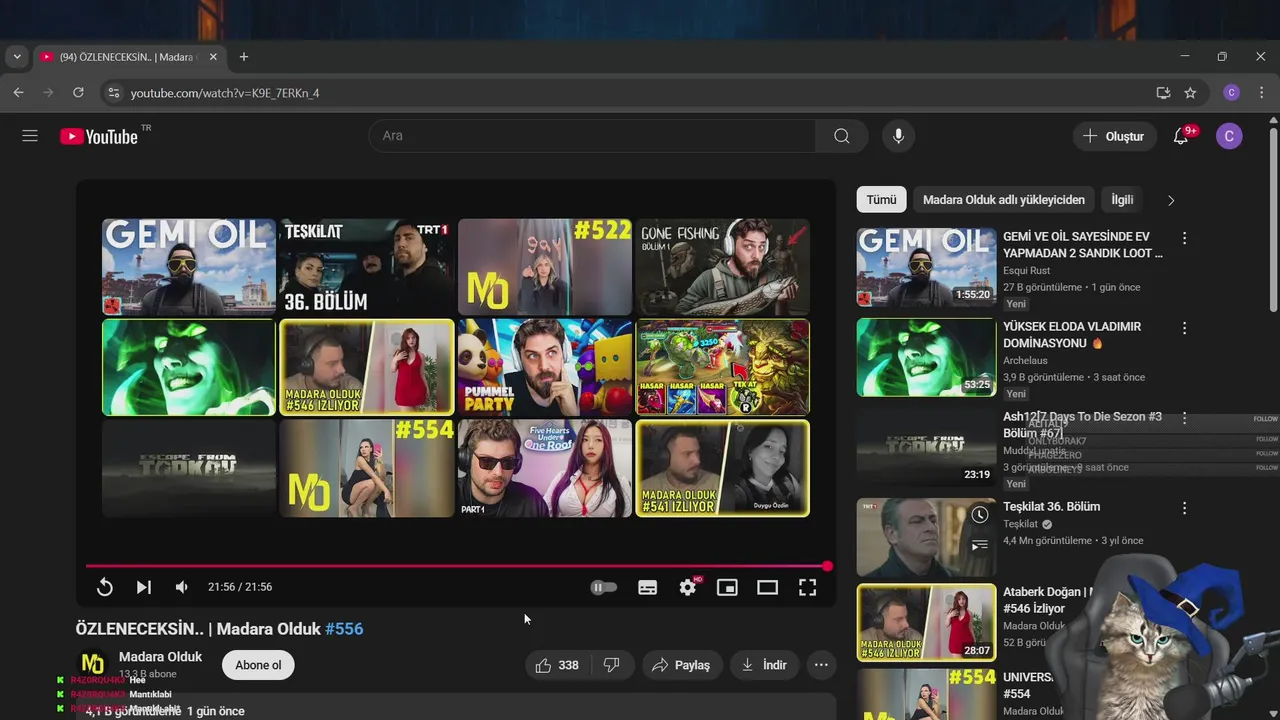Dislike the video
1280x720 pixels.
612,665
